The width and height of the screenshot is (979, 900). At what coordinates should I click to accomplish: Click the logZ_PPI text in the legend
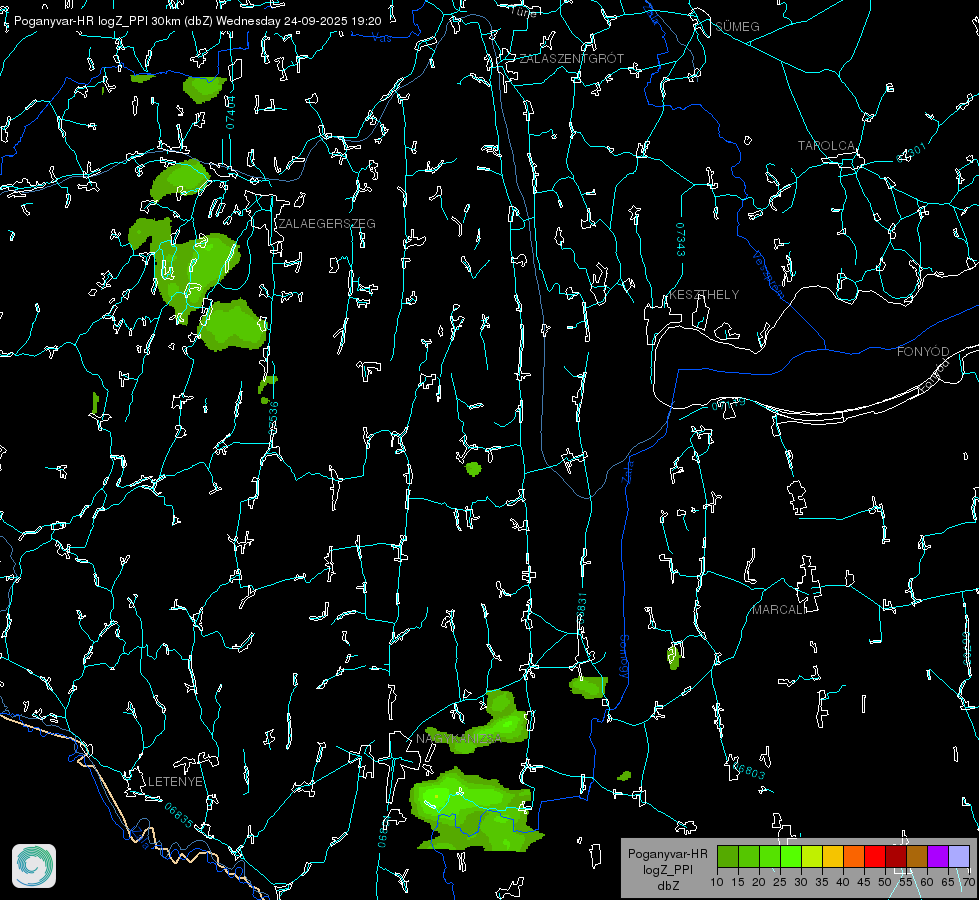click(667, 869)
